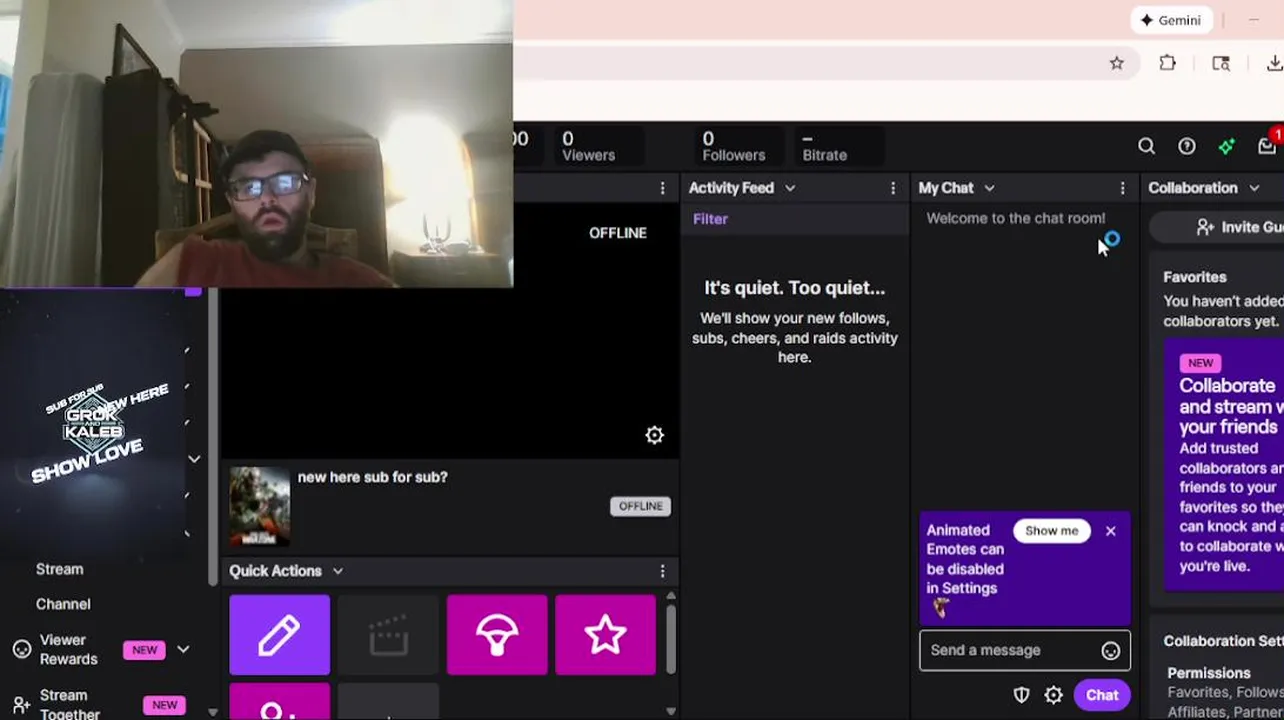Viewport: 1284px width, 720px height.
Task: Expand My Chat dropdown
Action: tap(989, 188)
